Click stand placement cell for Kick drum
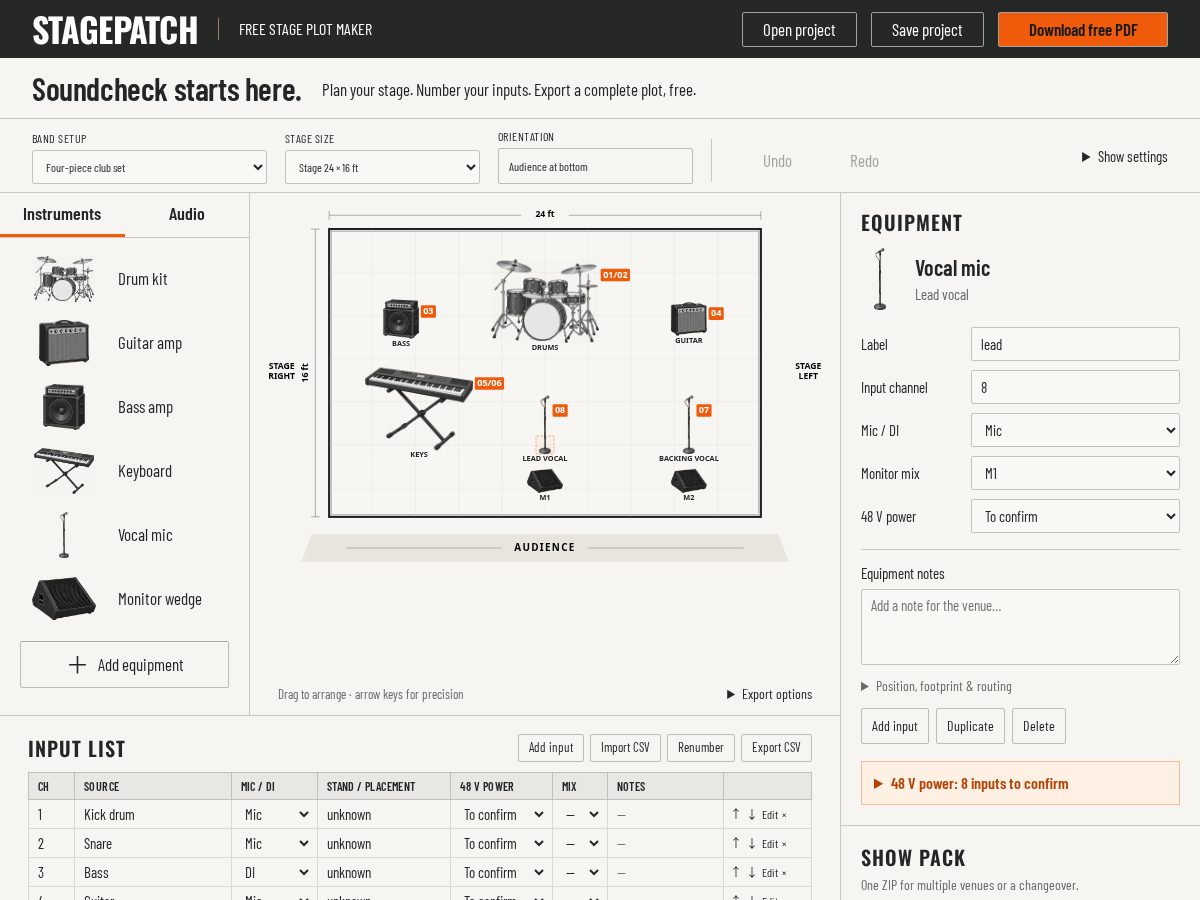The image size is (1200, 900). (383, 814)
